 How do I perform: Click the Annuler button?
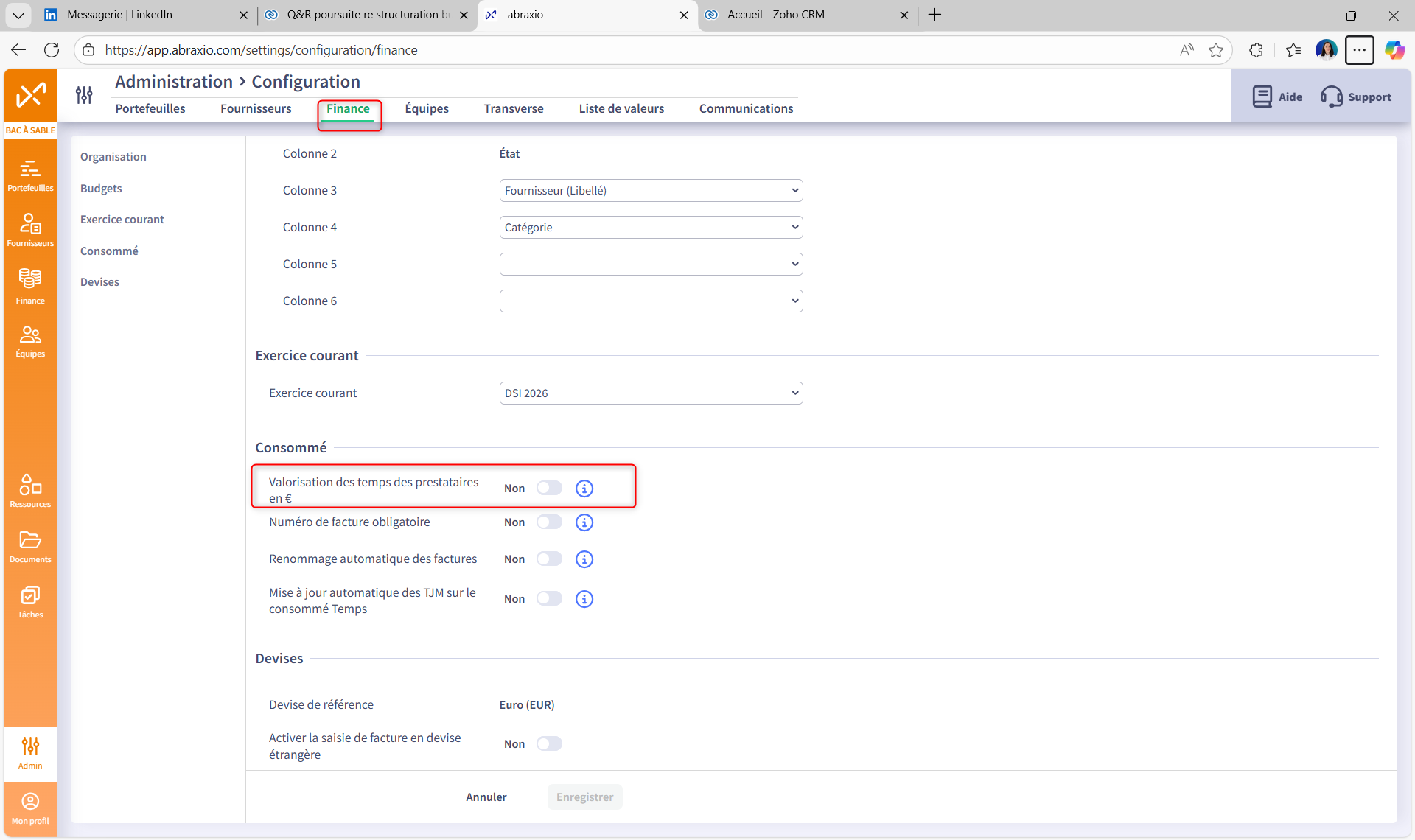click(x=486, y=797)
